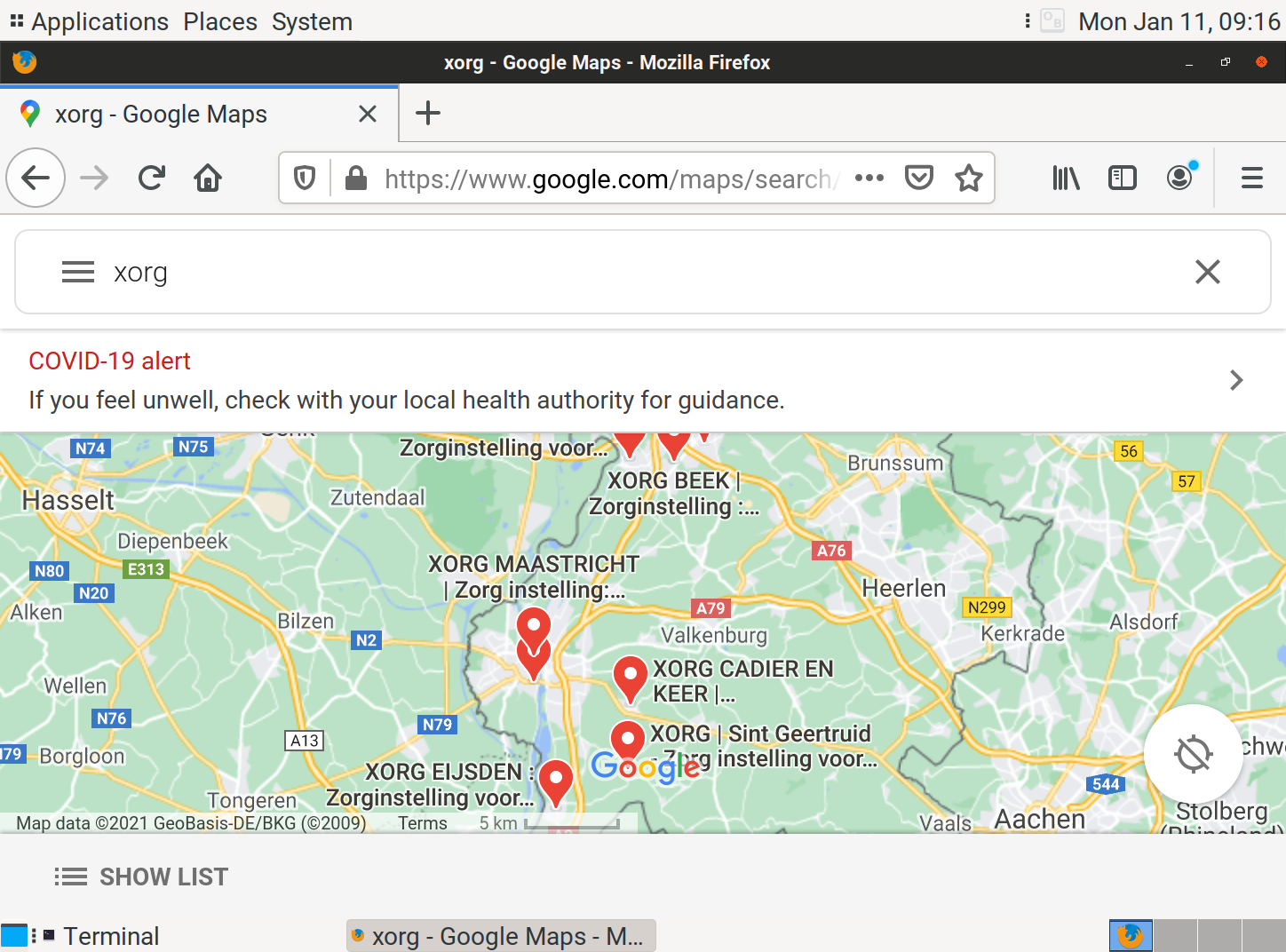Open the COVID-19 alert link

point(110,361)
